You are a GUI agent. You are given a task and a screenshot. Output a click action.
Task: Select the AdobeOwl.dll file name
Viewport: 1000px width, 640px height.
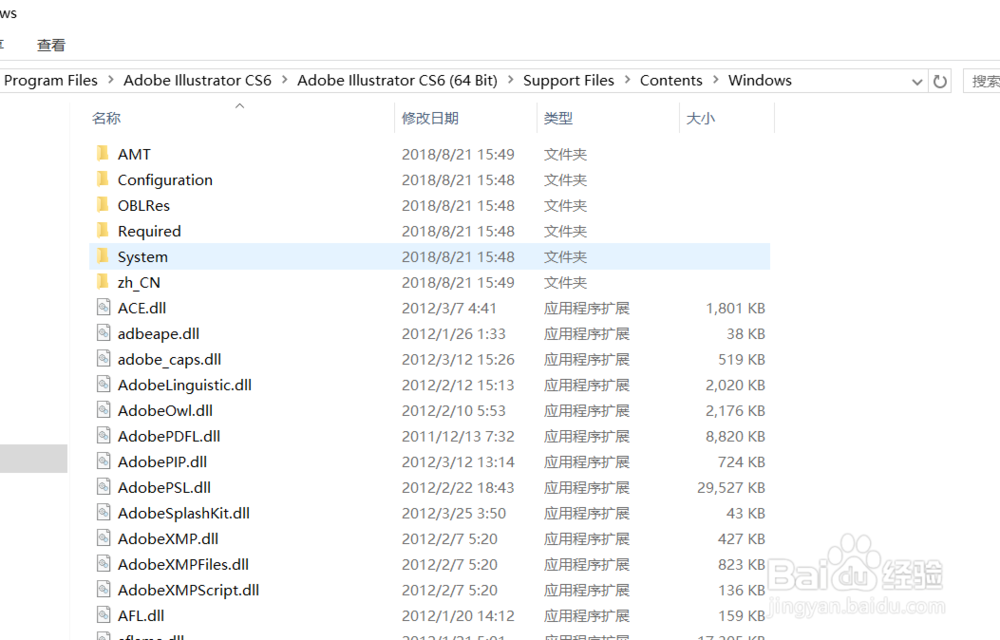pos(165,411)
